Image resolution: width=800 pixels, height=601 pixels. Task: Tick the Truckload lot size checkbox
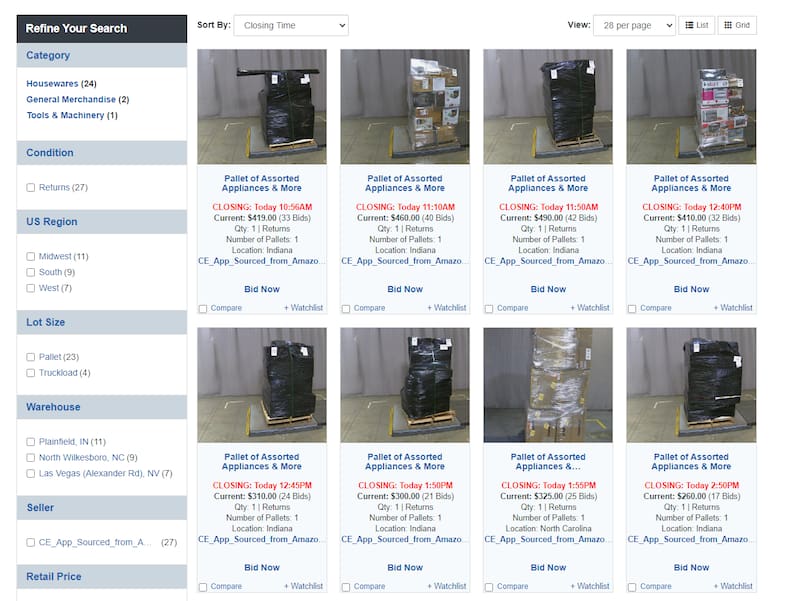pyautogui.click(x=31, y=373)
